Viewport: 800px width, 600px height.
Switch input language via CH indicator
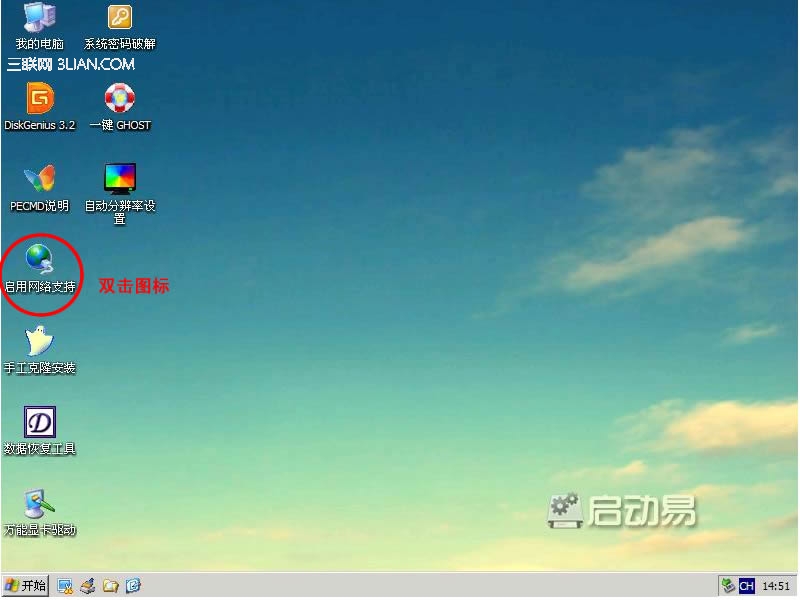pyautogui.click(x=746, y=586)
